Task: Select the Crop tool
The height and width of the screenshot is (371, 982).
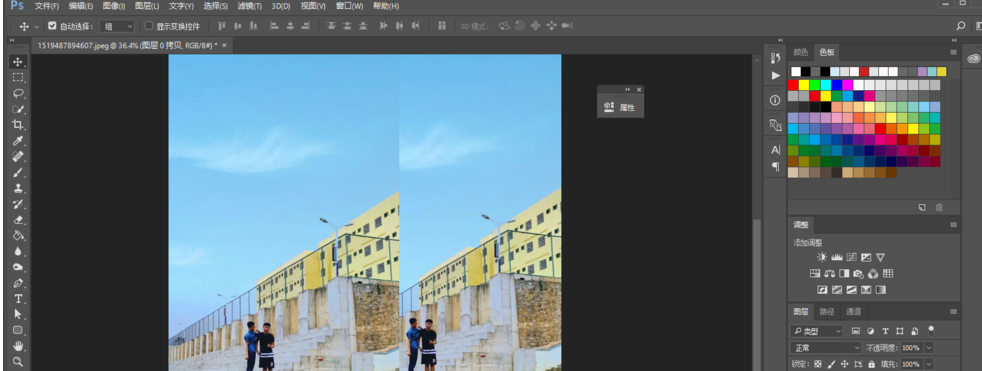Action: pyautogui.click(x=18, y=125)
